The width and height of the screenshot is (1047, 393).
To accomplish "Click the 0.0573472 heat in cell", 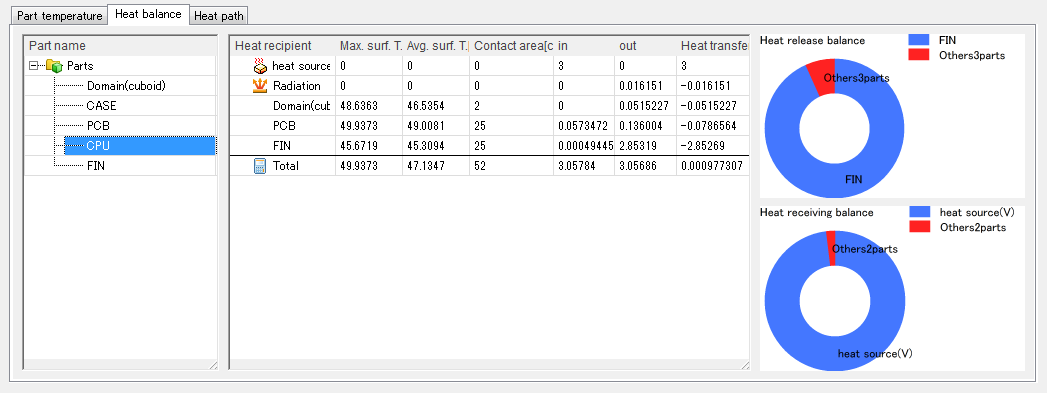I will (x=584, y=126).
